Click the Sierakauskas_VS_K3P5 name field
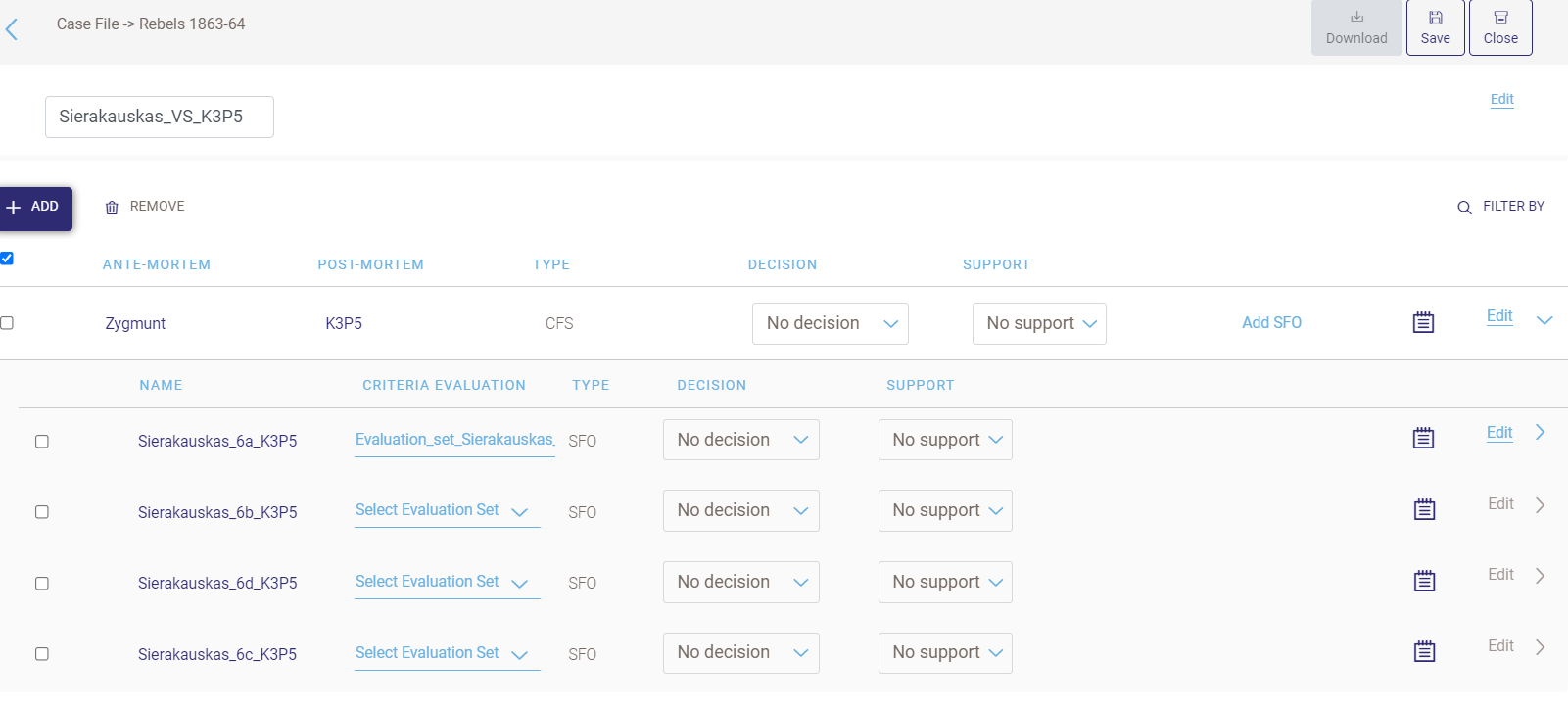 pos(160,118)
